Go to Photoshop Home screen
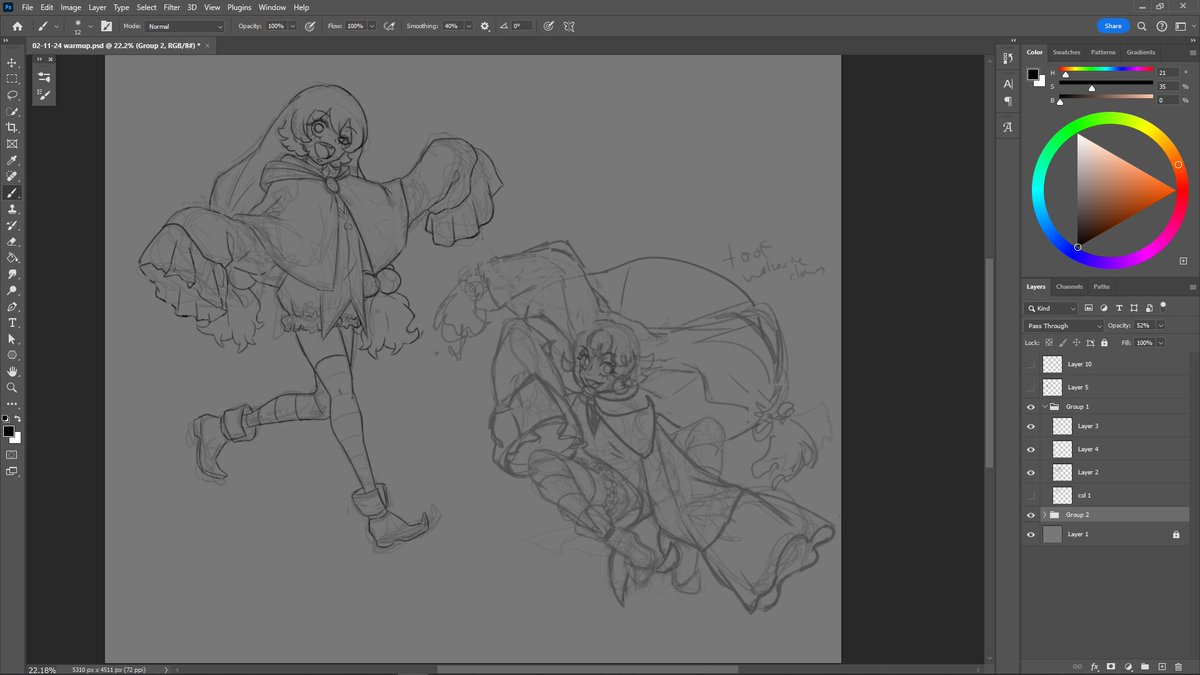This screenshot has width=1200, height=675. pos(17,26)
